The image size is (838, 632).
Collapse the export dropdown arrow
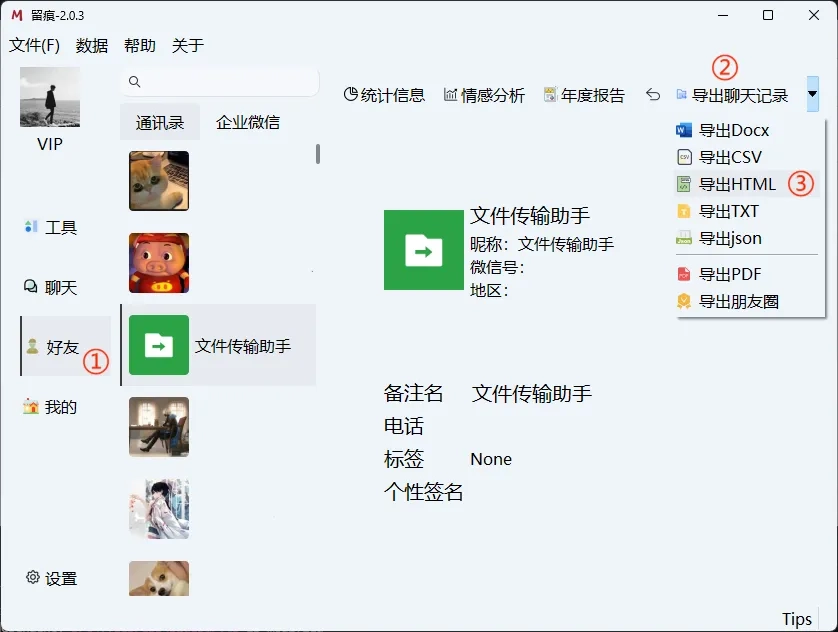(x=812, y=94)
